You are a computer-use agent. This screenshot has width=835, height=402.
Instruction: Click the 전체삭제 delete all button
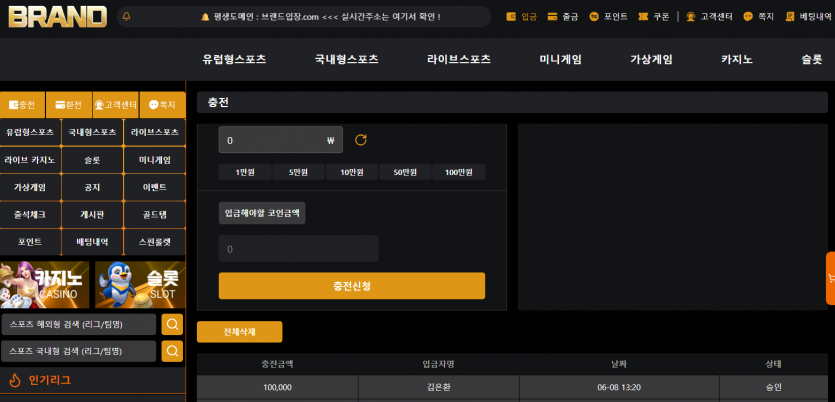[x=240, y=332]
